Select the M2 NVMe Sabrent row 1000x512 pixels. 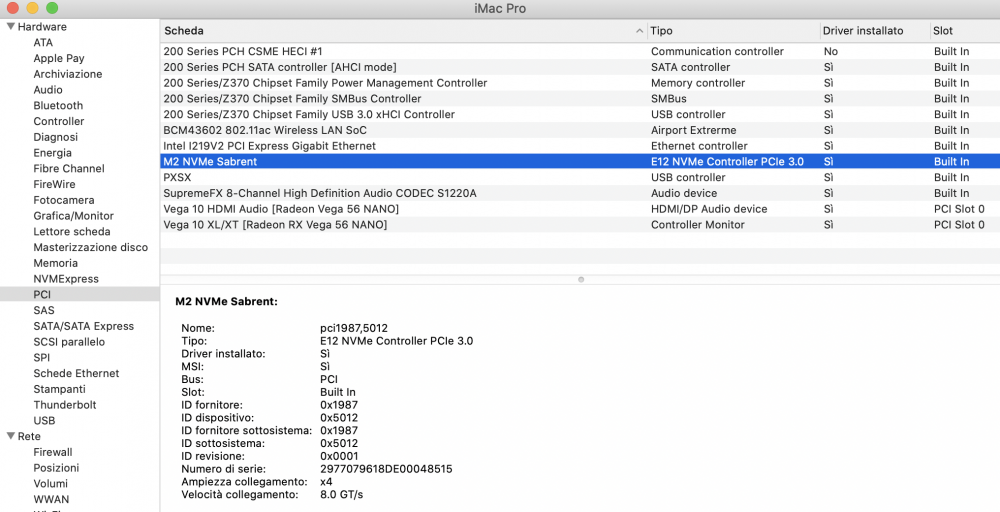pos(580,161)
